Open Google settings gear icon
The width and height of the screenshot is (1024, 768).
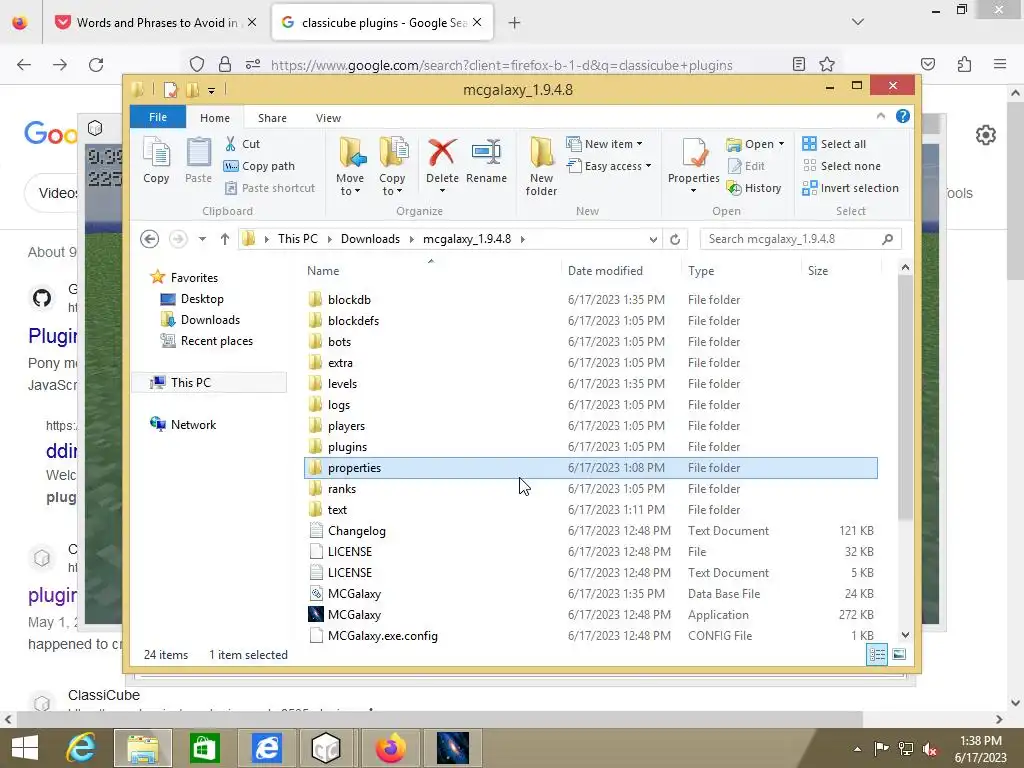coord(985,135)
